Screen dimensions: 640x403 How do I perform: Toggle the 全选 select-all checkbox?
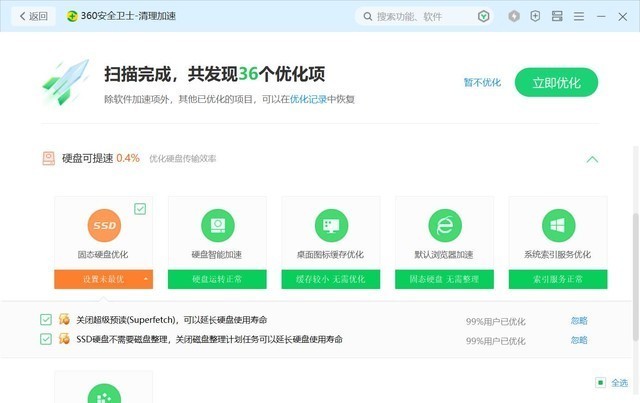[600, 383]
